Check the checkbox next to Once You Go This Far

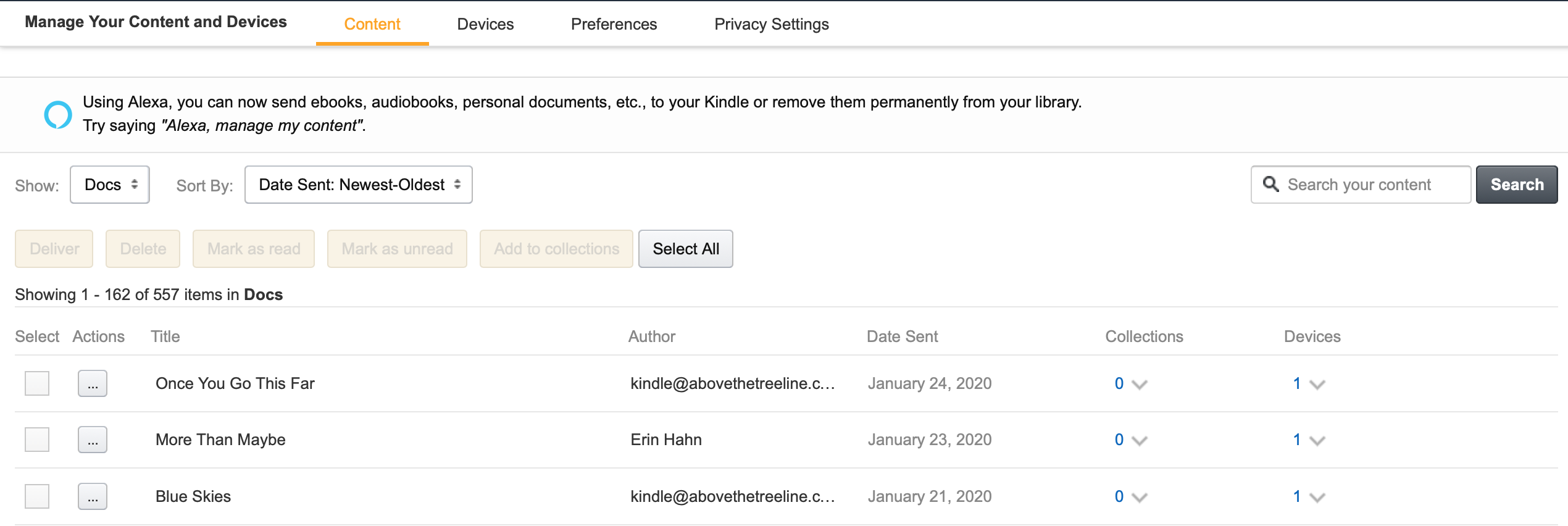pos(36,383)
